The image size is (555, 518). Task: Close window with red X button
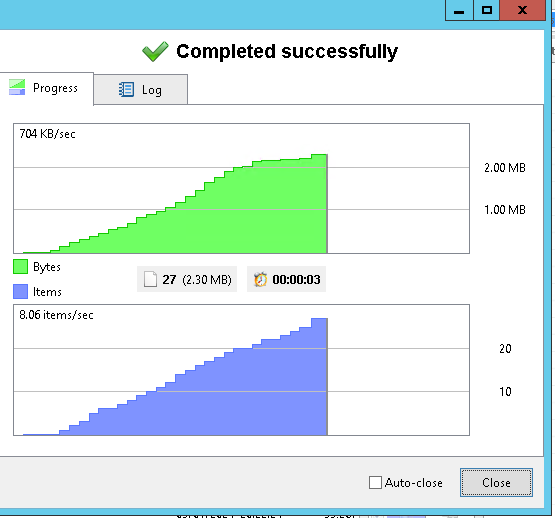tap(522, 10)
